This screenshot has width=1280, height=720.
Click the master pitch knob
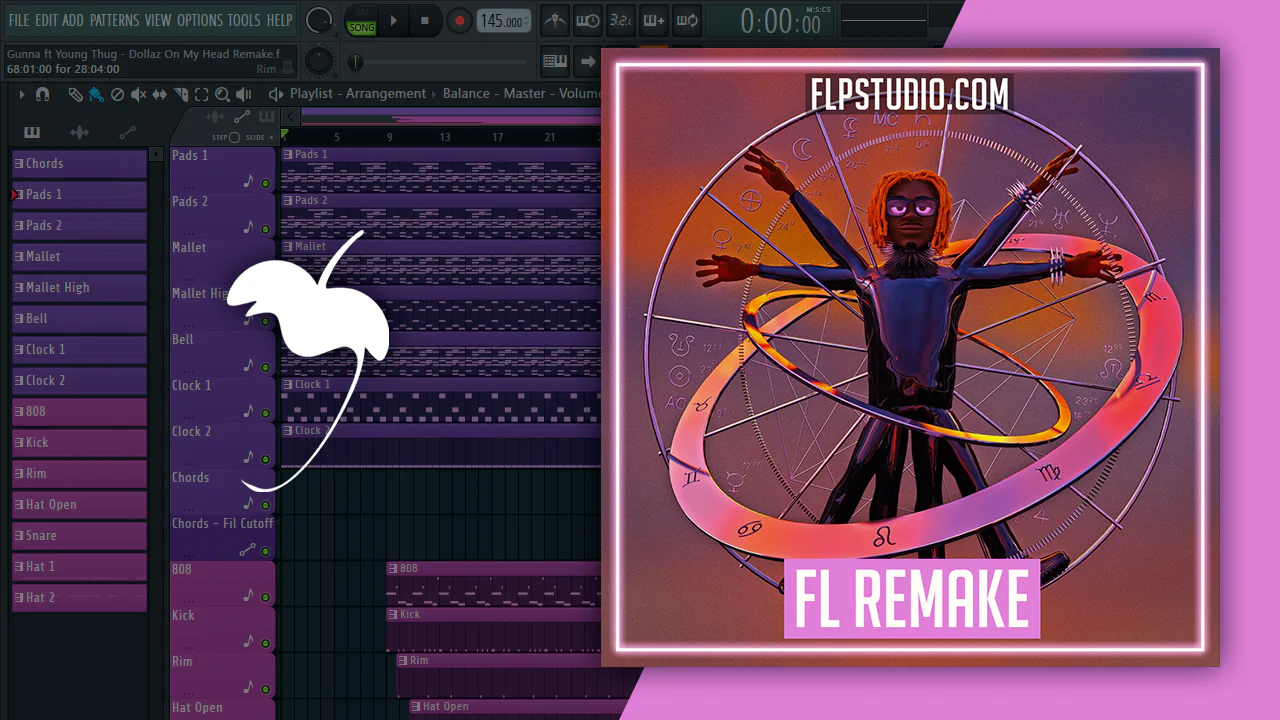(x=319, y=61)
